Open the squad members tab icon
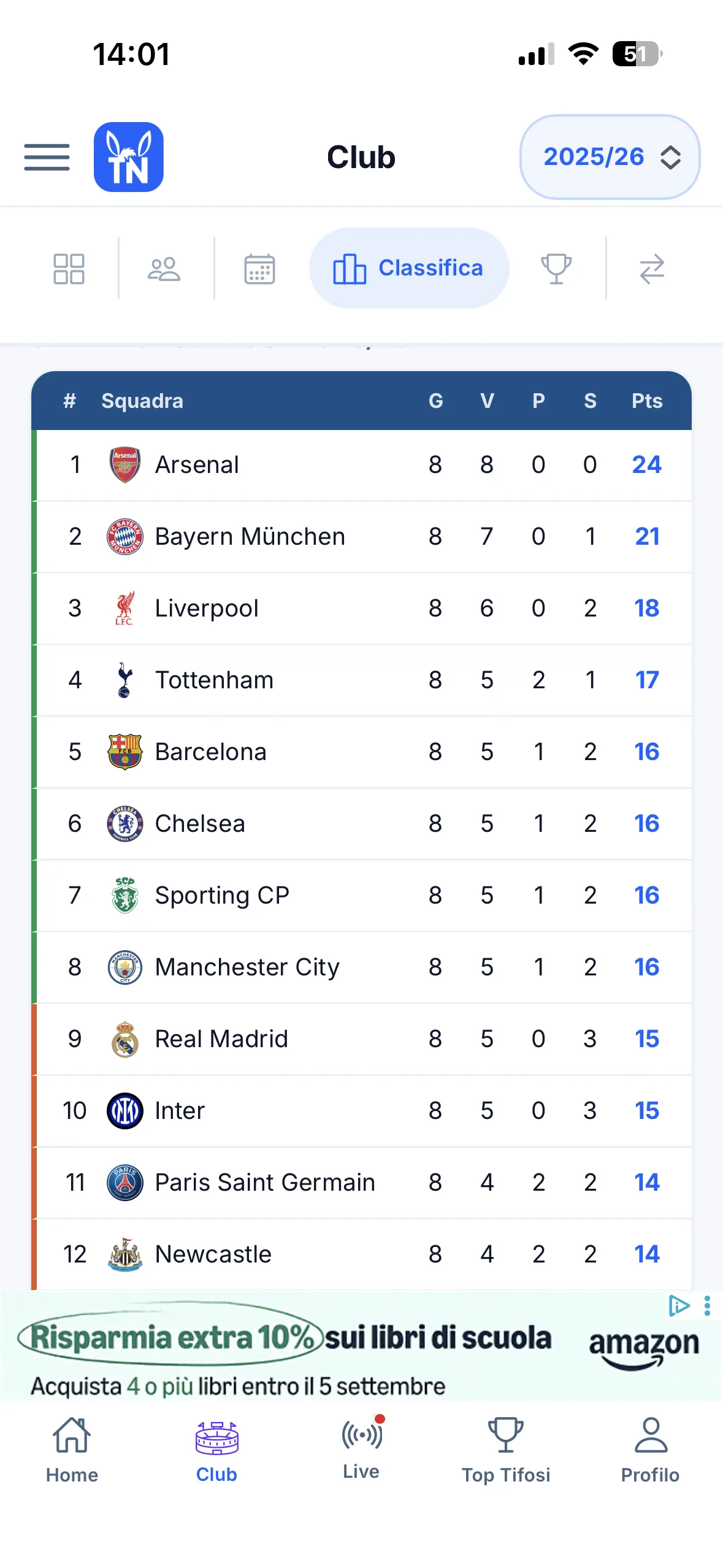The height and width of the screenshot is (1568, 723). 164,269
